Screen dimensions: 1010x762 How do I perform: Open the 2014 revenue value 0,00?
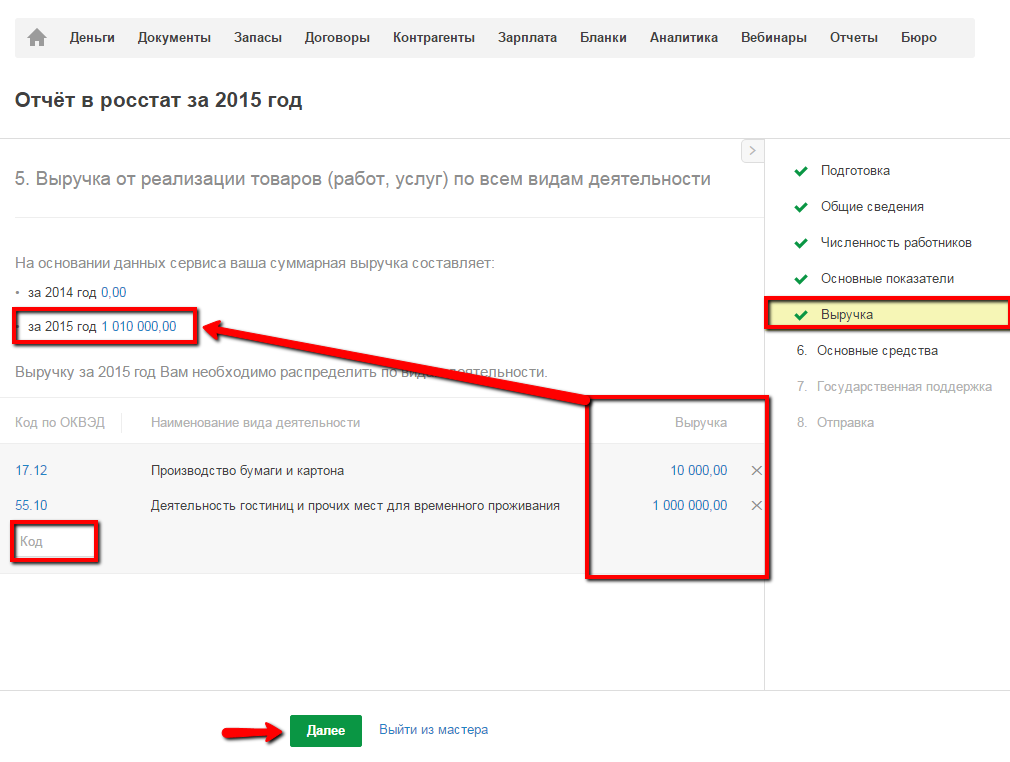pyautogui.click(x=113, y=292)
